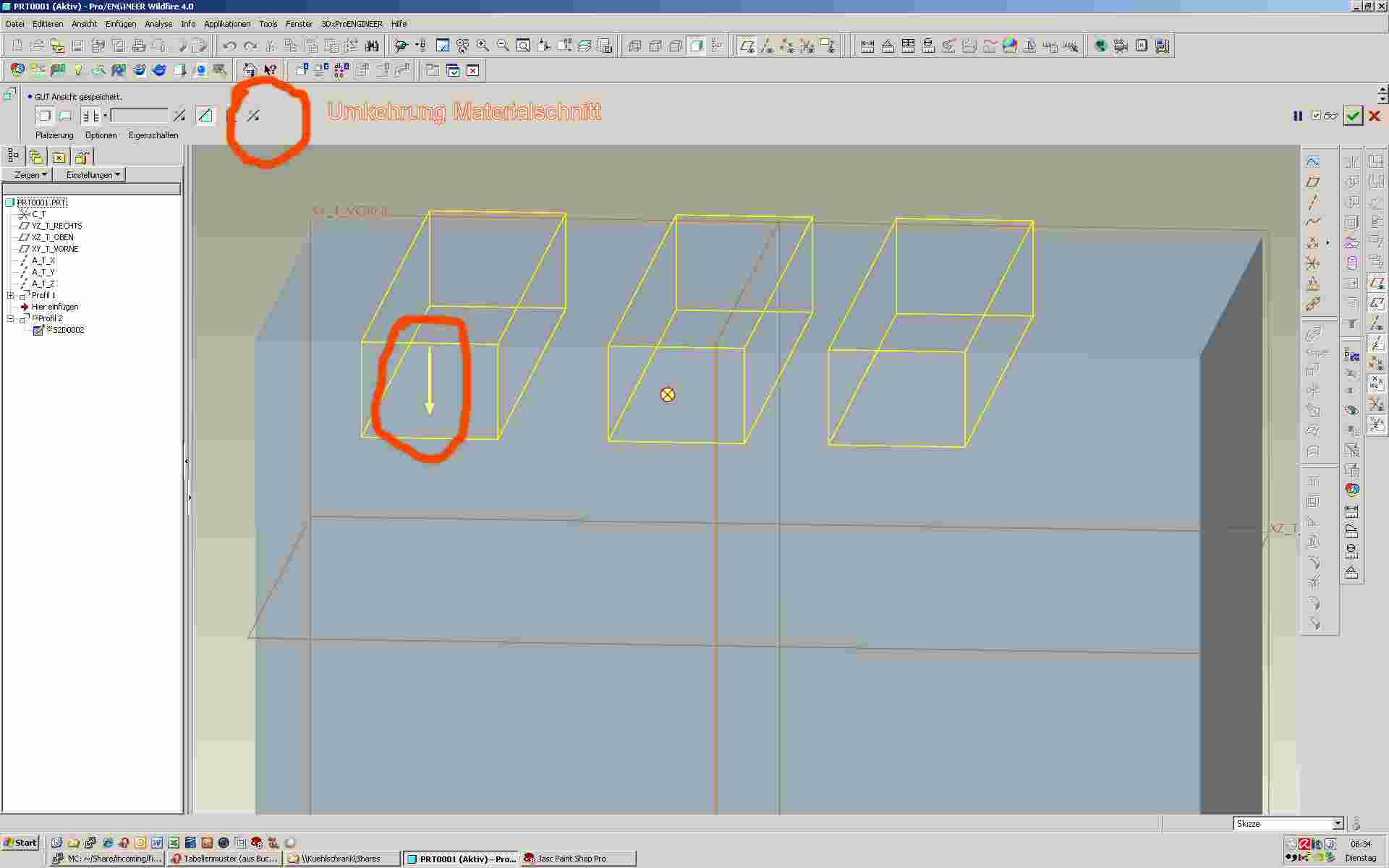
Task: Click the zoom out magnifier icon
Action: [503, 46]
